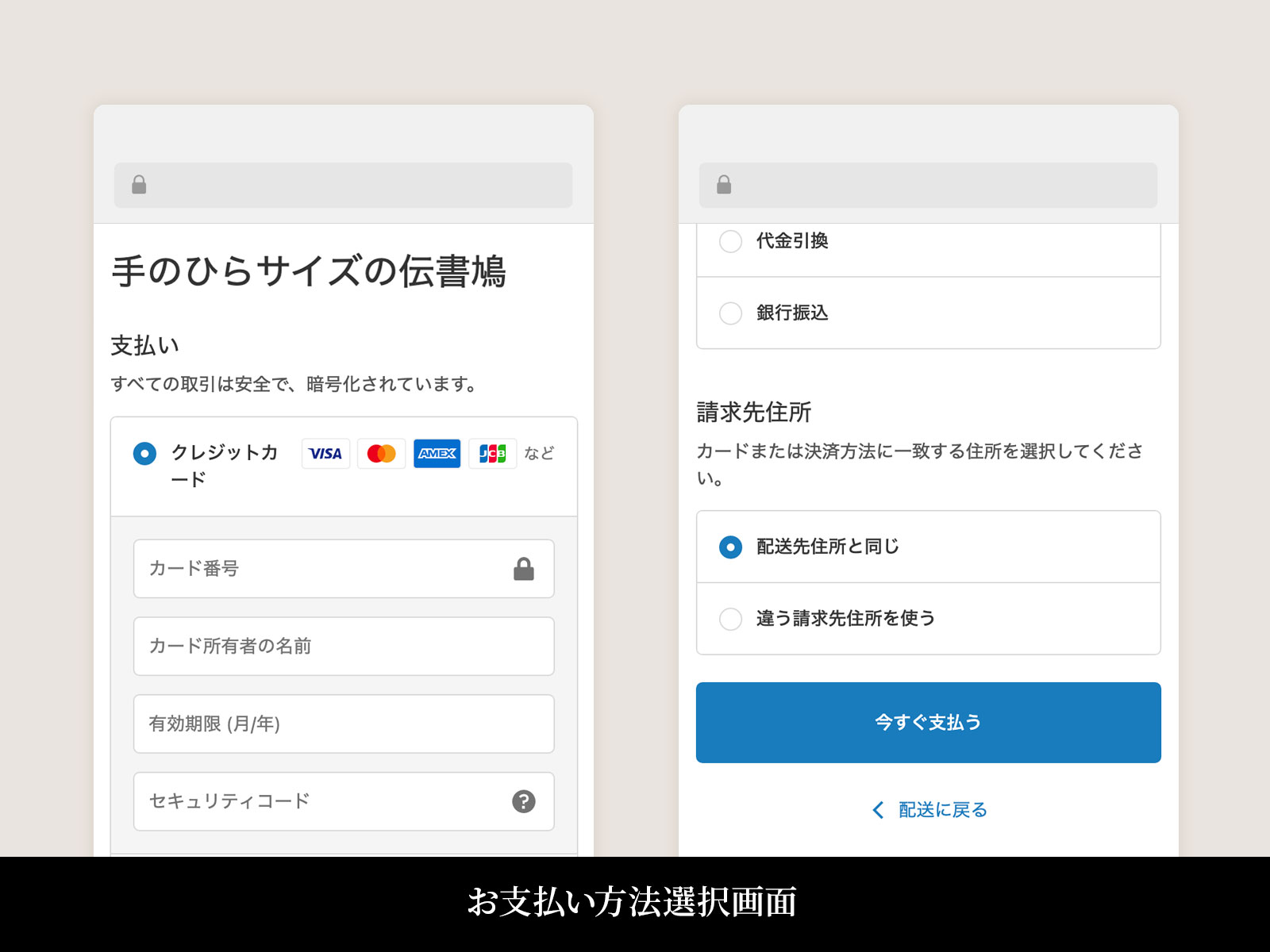Select the クレジットカード radio button
The image size is (1270, 952).
tap(144, 454)
